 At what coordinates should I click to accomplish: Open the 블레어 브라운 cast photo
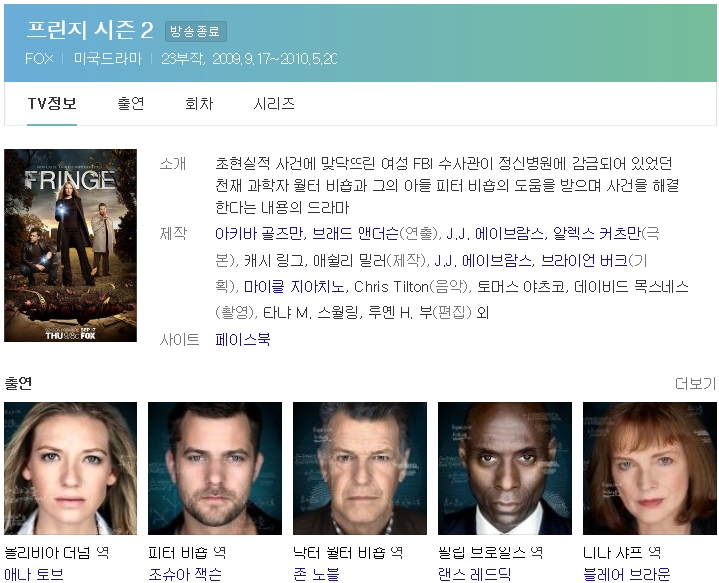point(649,468)
